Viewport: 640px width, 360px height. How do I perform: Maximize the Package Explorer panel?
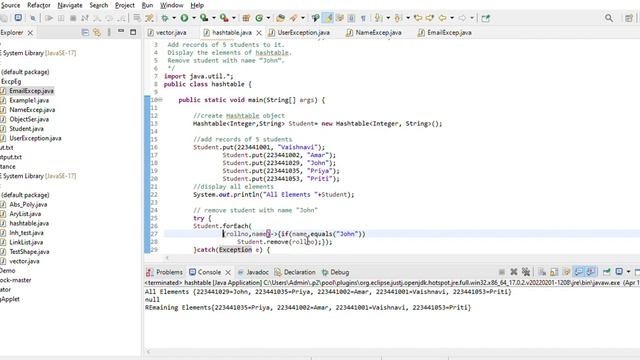click(133, 32)
